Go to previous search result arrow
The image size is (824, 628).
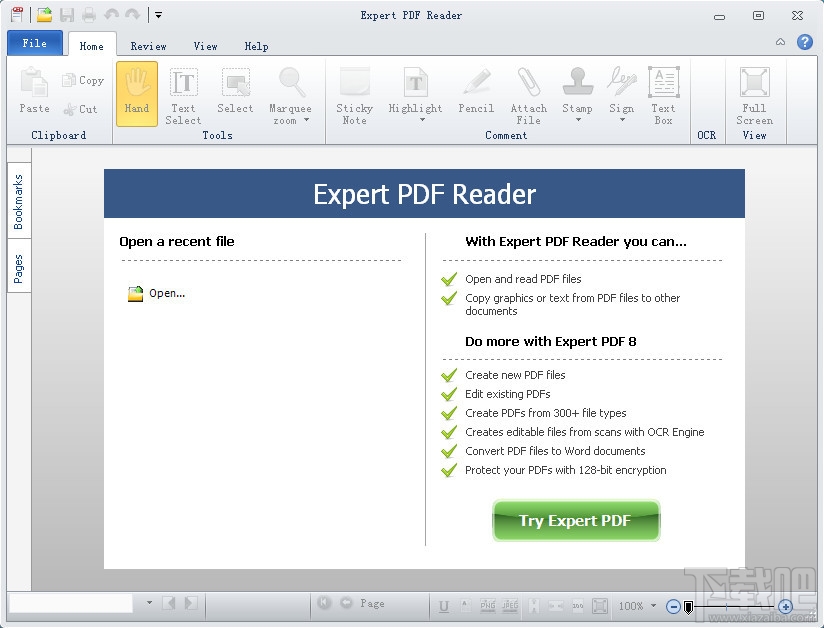click(x=169, y=603)
